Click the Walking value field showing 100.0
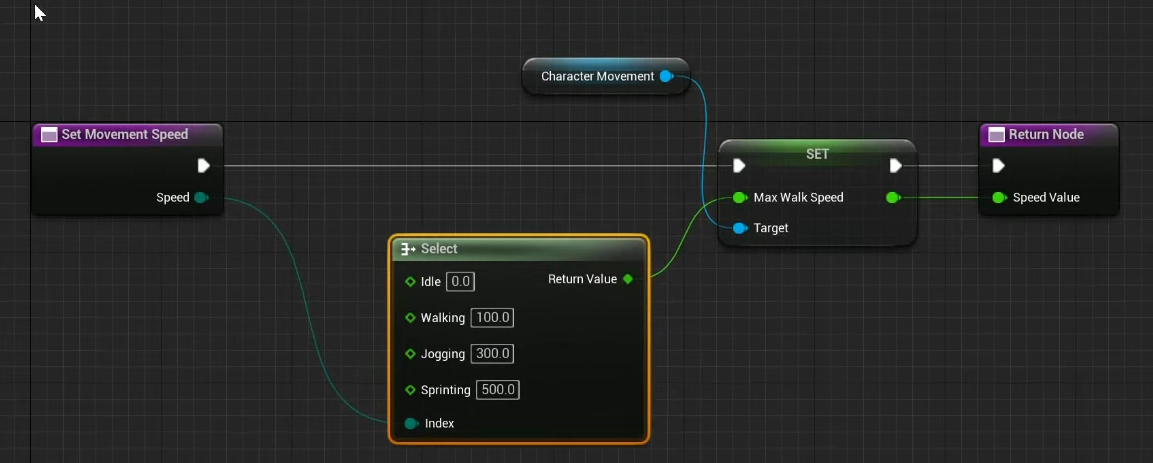 click(492, 318)
